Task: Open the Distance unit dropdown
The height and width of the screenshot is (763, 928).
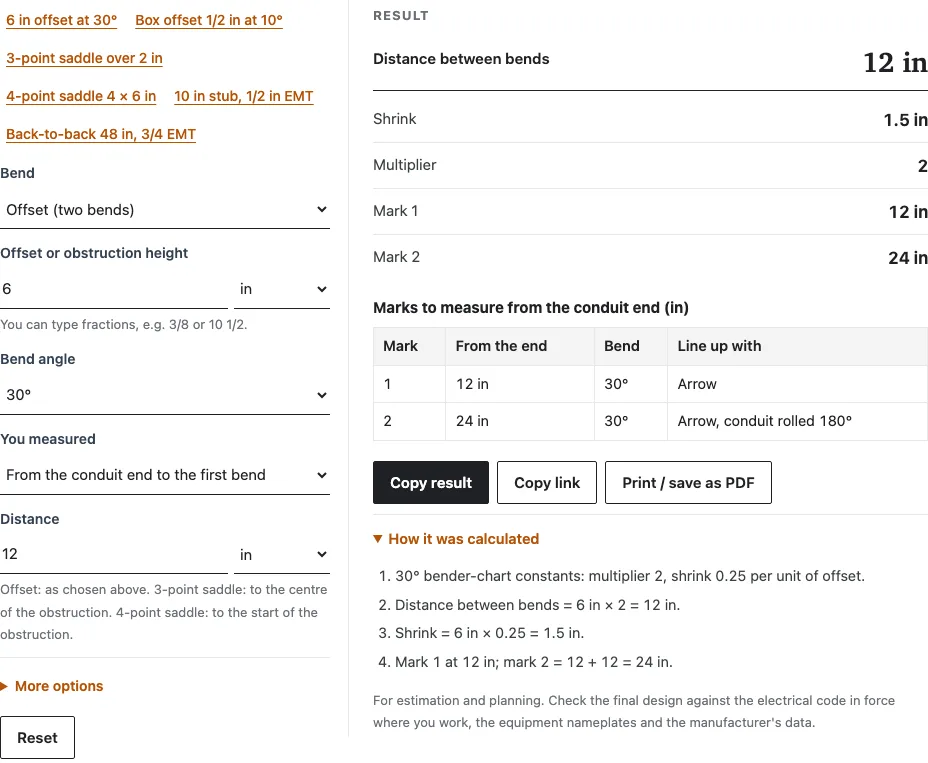Action: [x=282, y=555]
